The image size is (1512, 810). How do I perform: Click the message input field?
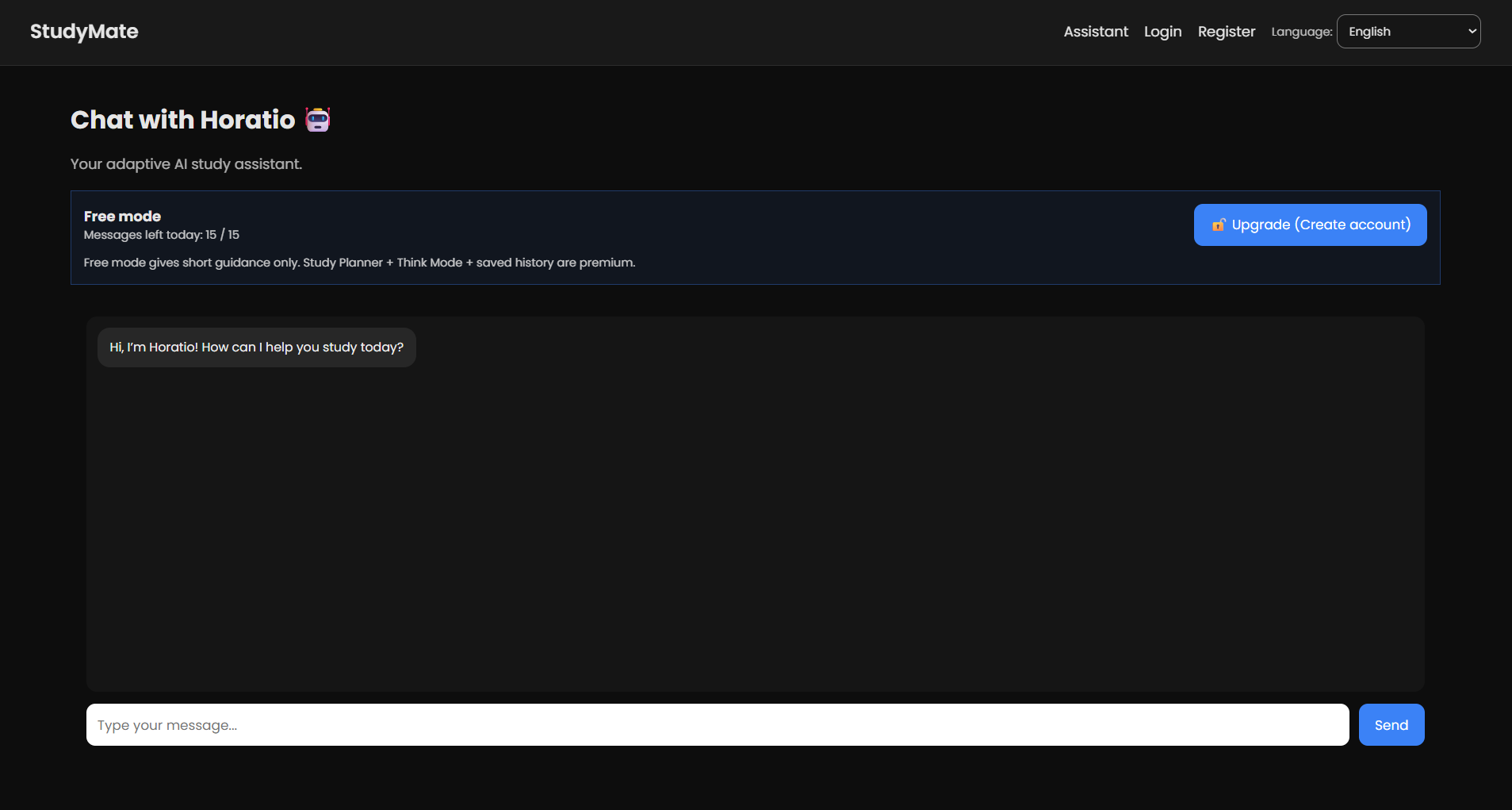tap(714, 724)
